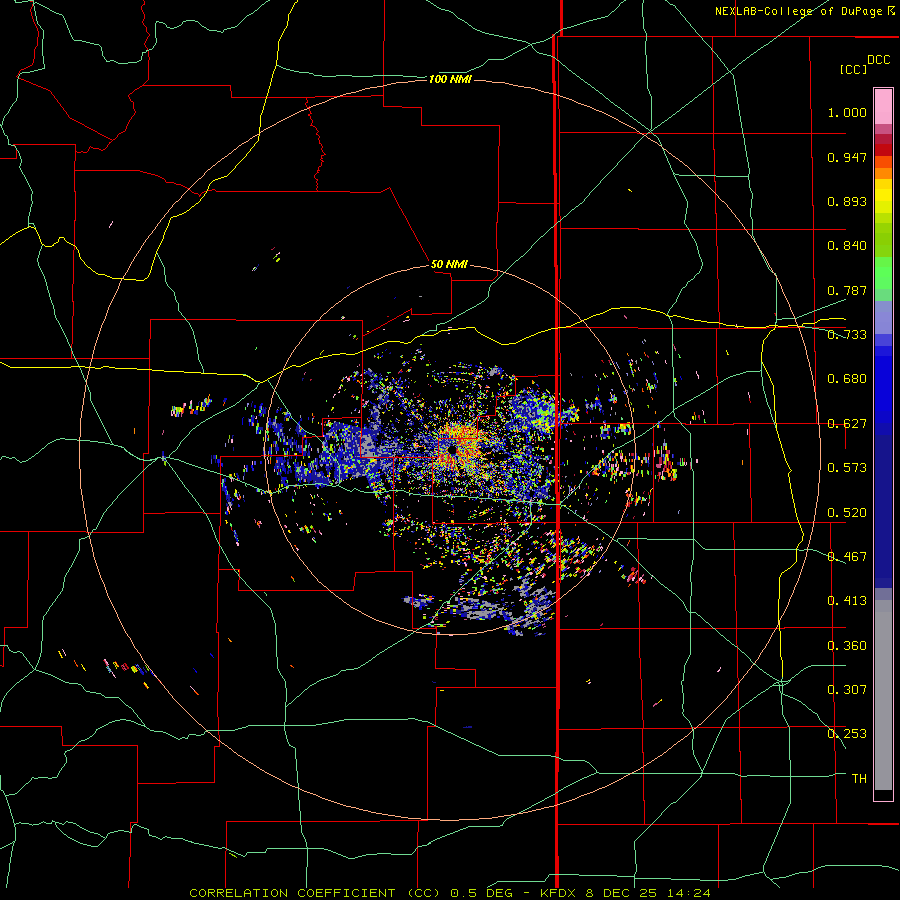Select the 0.253 scale value

(847, 734)
